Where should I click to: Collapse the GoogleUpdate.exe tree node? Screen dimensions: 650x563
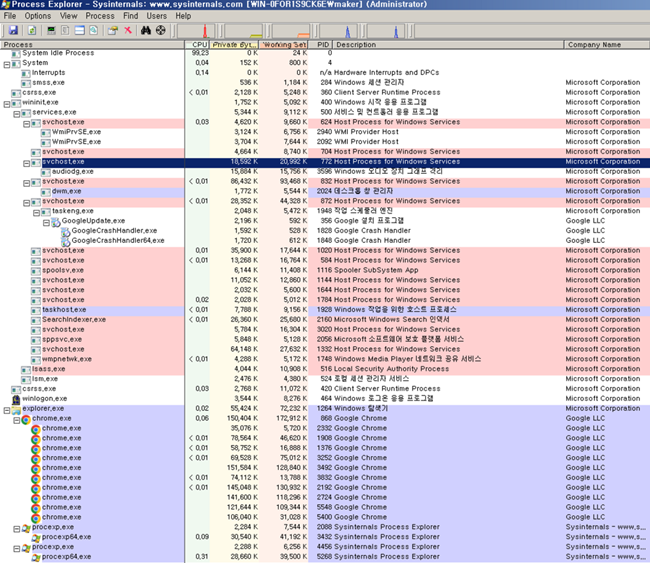(x=46, y=223)
